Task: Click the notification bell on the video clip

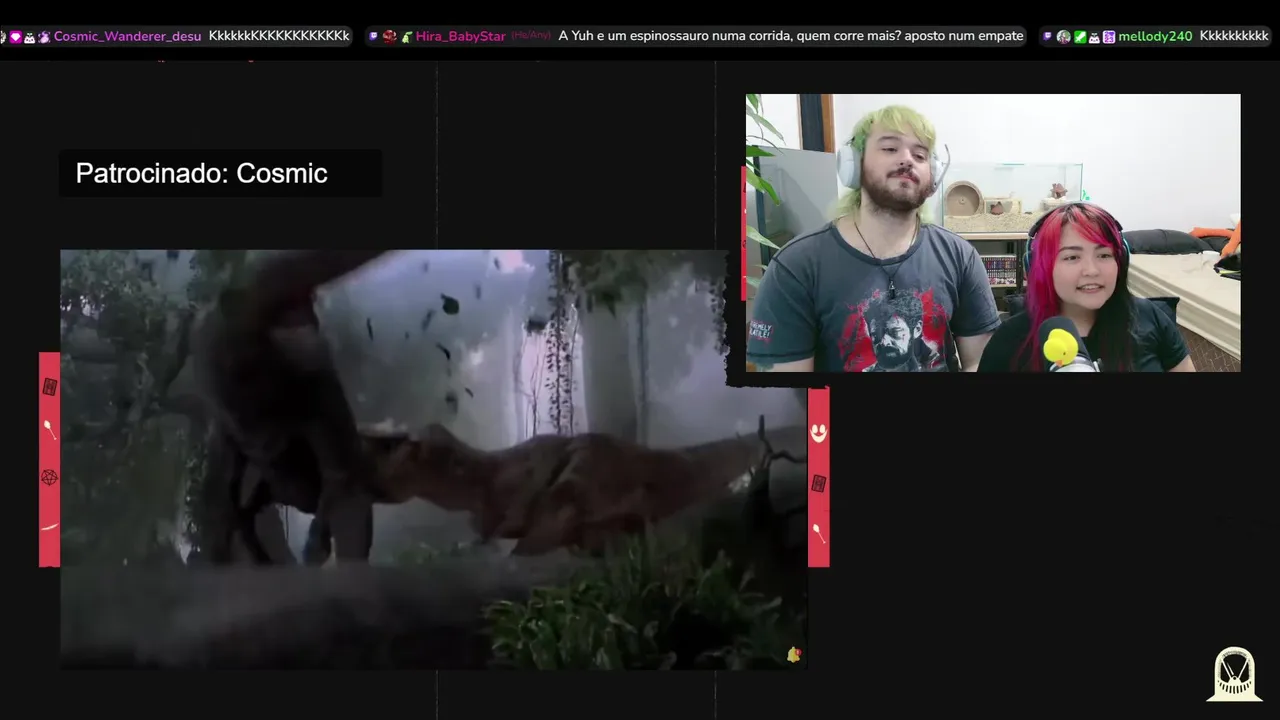Action: click(x=794, y=654)
